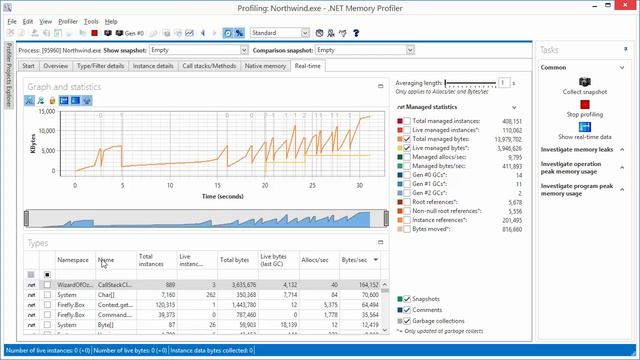Click the Averaging length slider
The width and height of the screenshot is (640, 360).
click(x=470, y=83)
